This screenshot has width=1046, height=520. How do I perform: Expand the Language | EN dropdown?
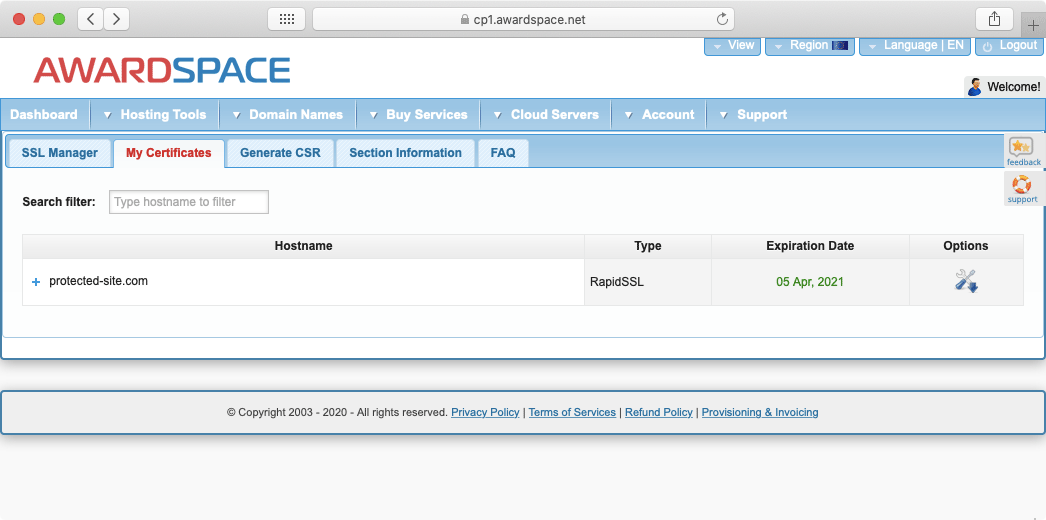[x=915, y=46]
